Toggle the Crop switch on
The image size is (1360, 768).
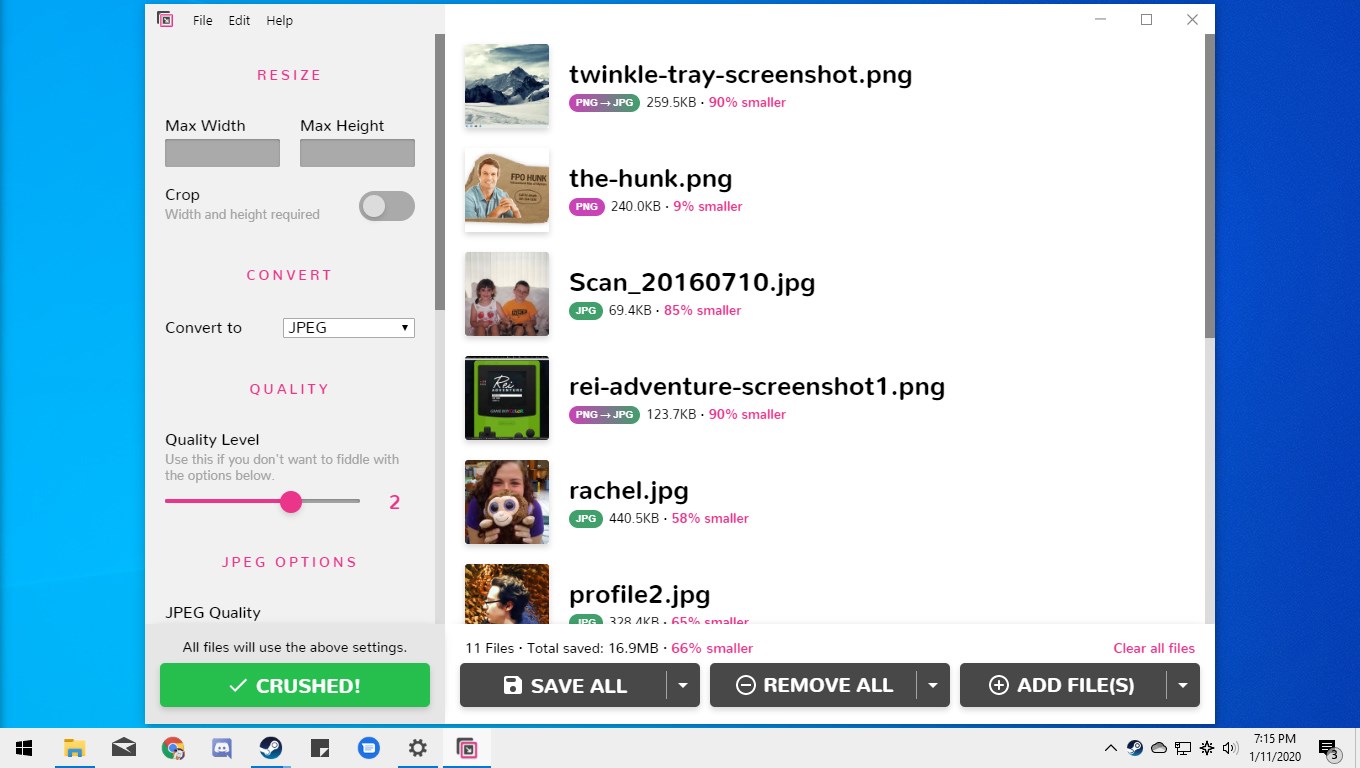(x=387, y=206)
